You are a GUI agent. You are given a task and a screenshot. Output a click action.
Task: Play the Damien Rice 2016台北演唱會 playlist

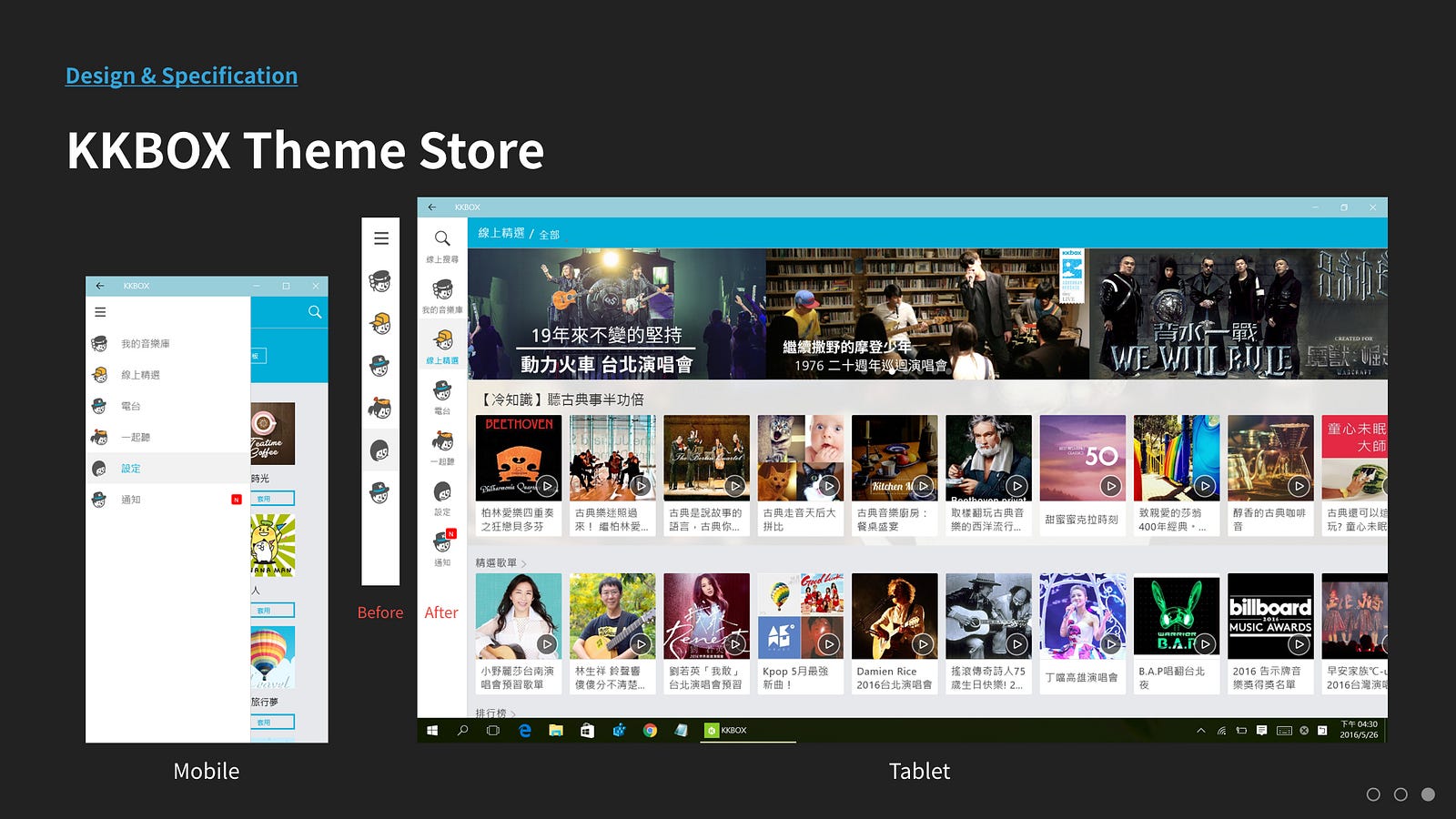point(924,644)
